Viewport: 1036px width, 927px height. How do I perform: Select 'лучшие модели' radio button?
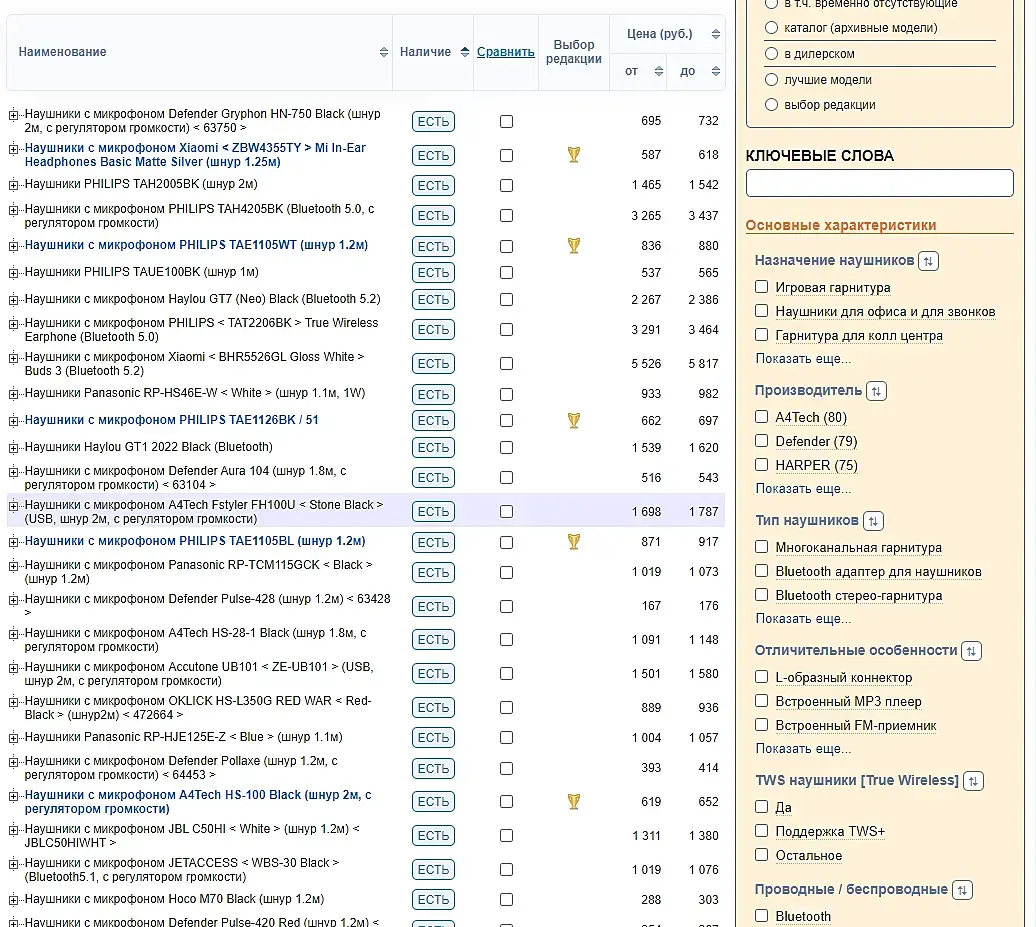pyautogui.click(x=771, y=79)
